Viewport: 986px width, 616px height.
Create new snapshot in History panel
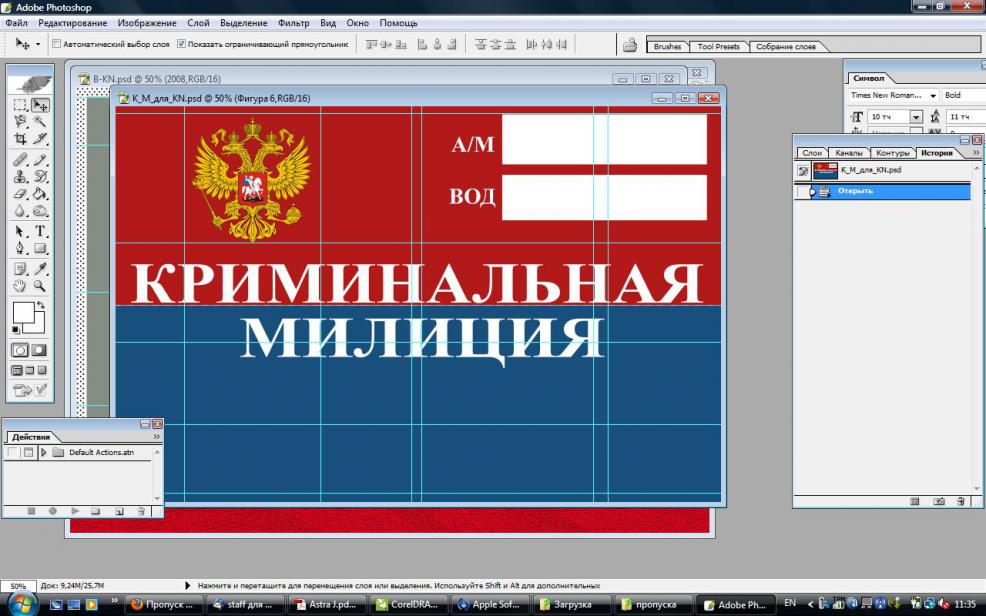(939, 501)
